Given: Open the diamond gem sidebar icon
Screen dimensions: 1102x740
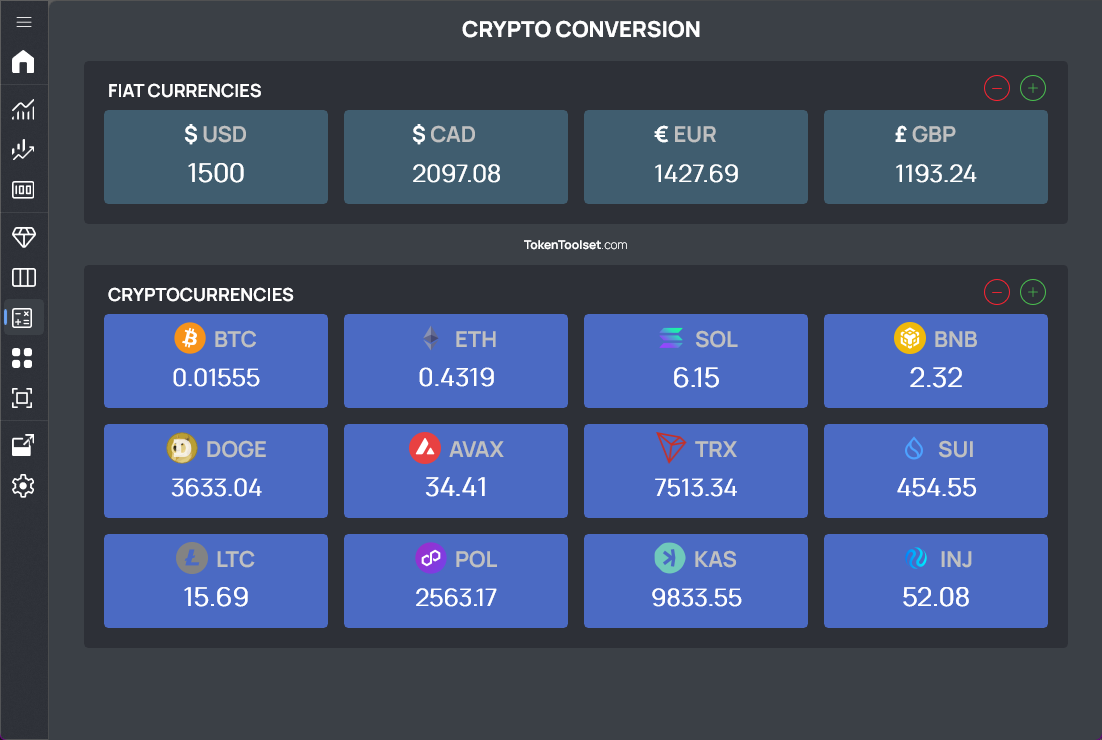Looking at the screenshot, I should 23,238.
